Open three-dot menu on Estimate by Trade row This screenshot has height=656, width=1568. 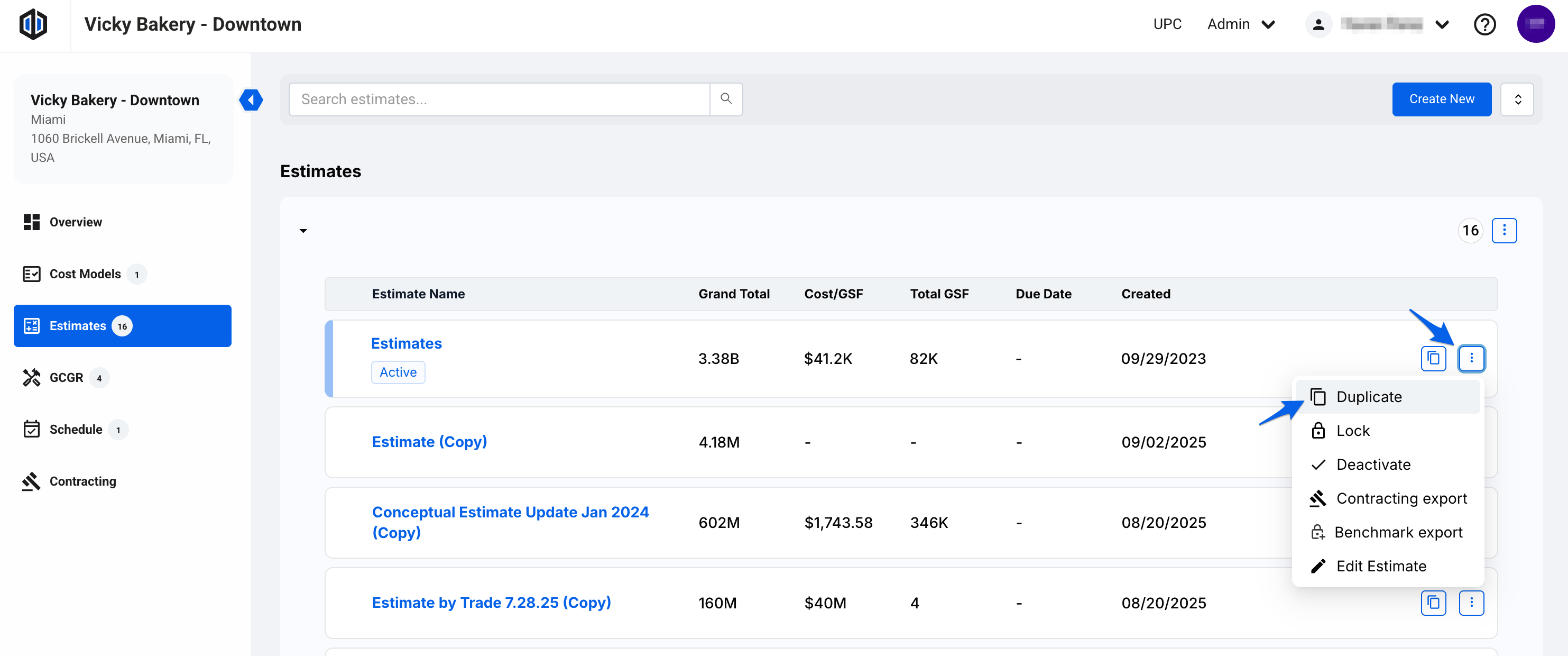coord(1471,603)
